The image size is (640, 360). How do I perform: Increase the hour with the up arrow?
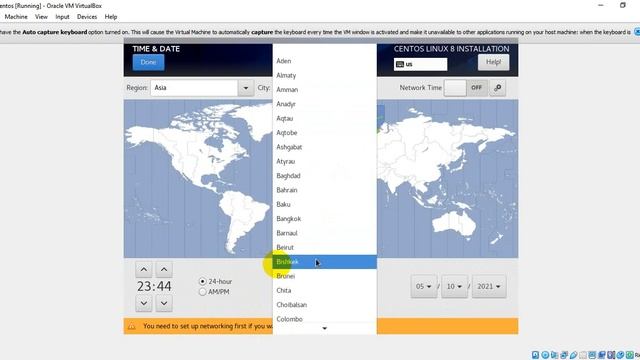144,269
